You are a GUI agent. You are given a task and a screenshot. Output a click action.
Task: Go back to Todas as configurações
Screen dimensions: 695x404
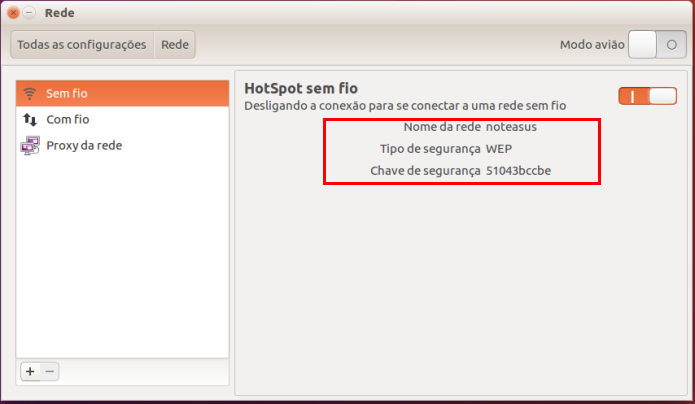[x=82, y=44]
